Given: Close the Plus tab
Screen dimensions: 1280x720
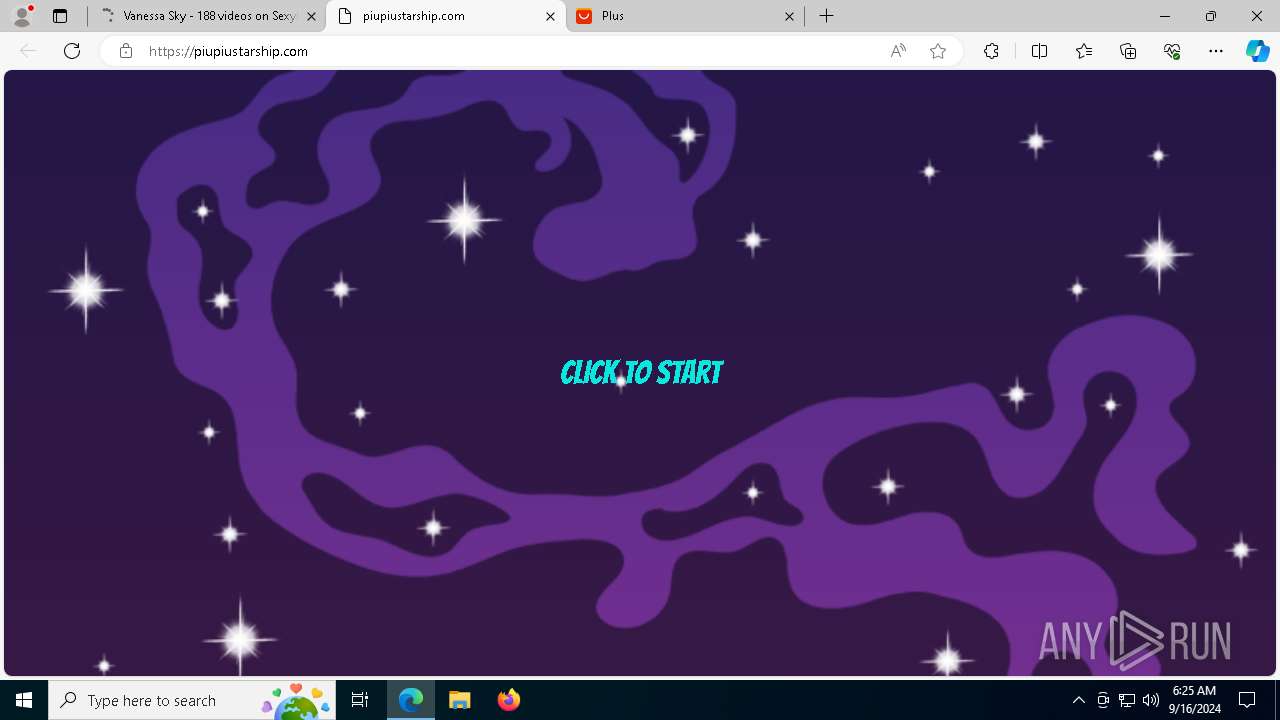Looking at the screenshot, I should [789, 16].
